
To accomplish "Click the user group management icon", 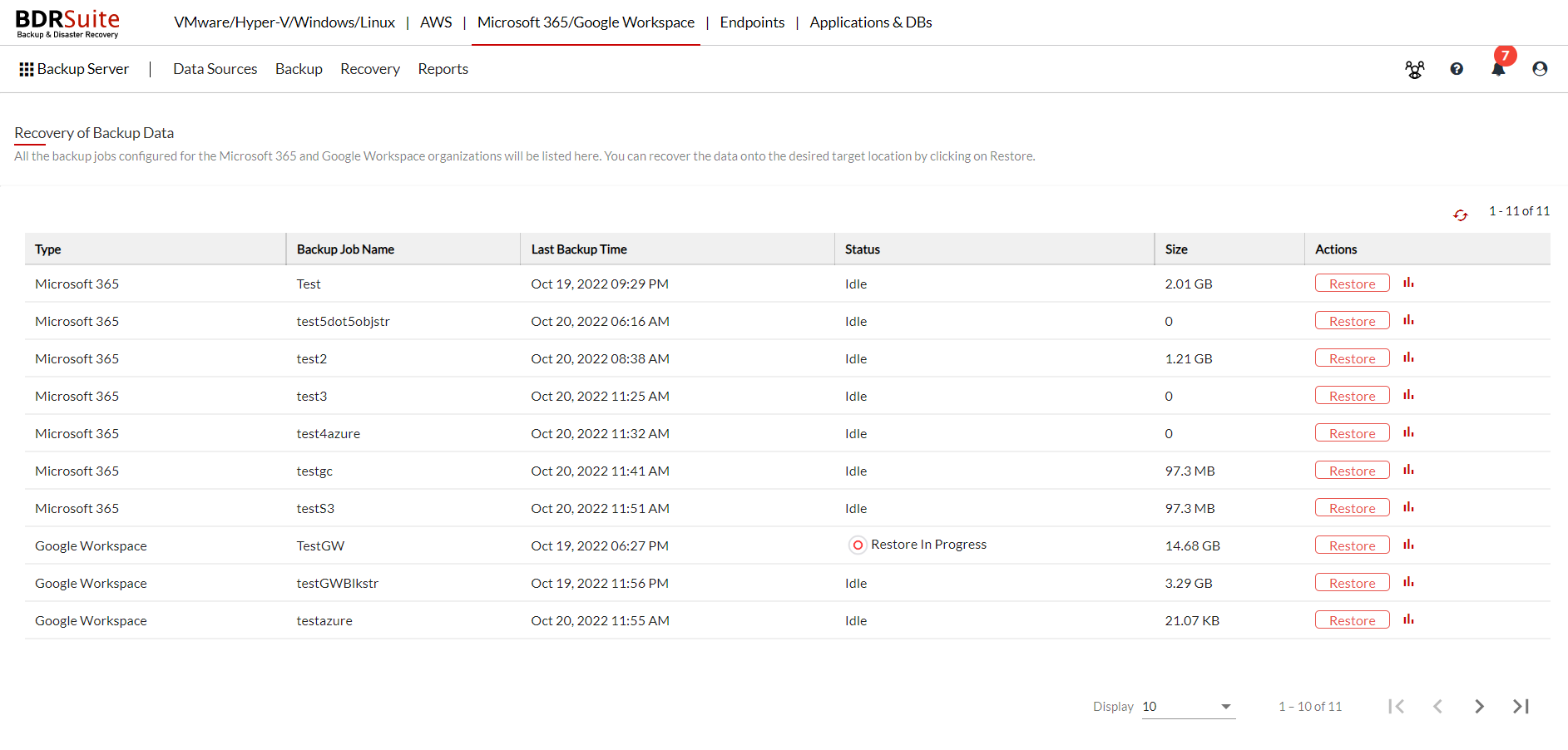I will [1414, 70].
